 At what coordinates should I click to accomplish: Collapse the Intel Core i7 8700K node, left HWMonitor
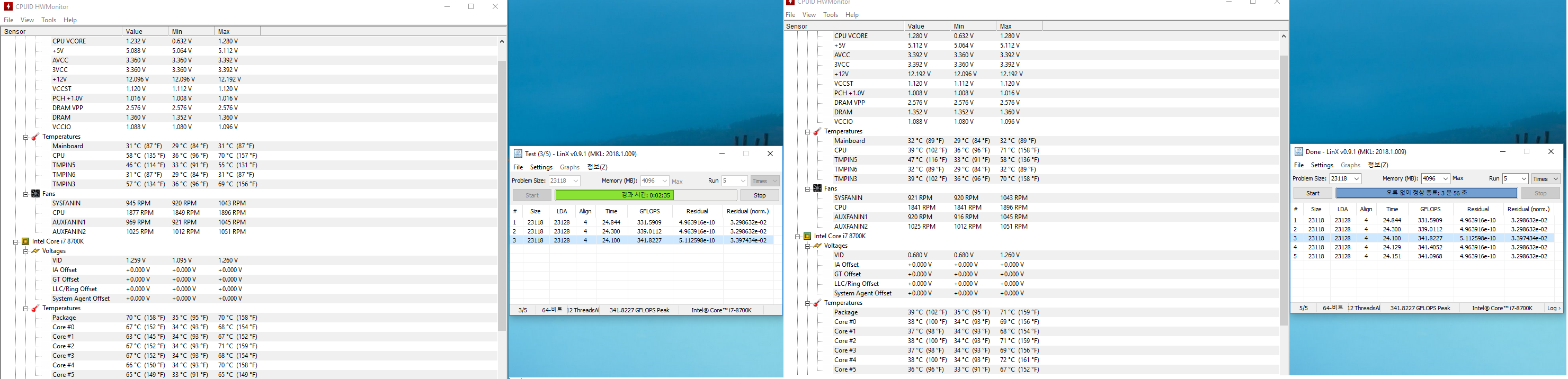click(16, 241)
